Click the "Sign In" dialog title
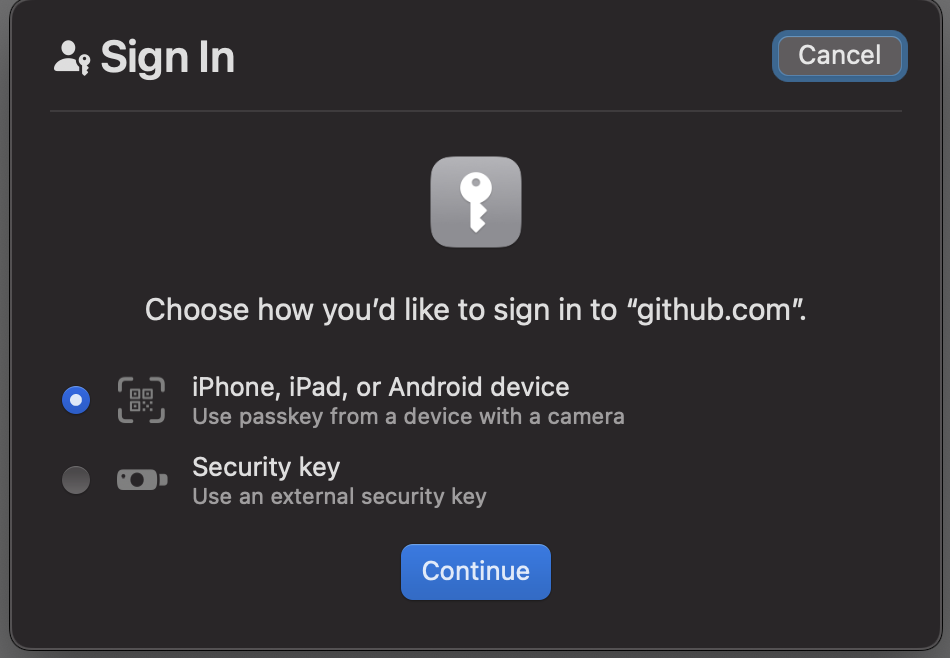This screenshot has height=658, width=950. pos(167,58)
